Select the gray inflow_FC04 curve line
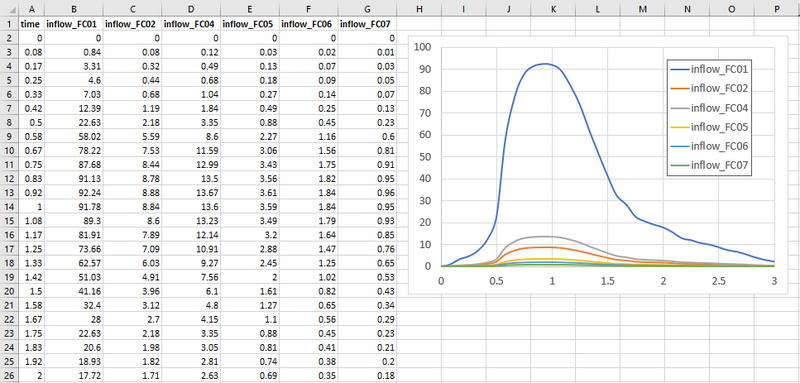Viewport: 800px width, 383px height. tap(546, 237)
